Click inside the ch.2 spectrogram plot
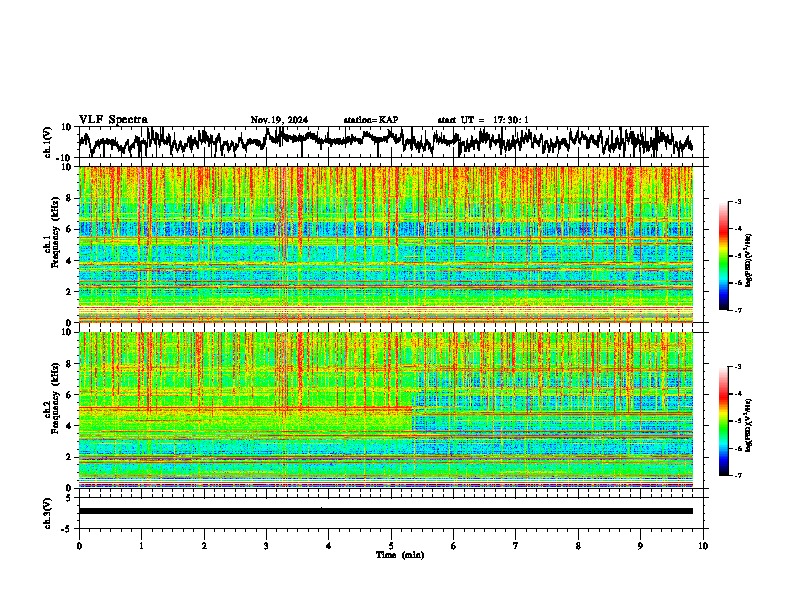The width and height of the screenshot is (792, 612). pyautogui.click(x=386, y=410)
